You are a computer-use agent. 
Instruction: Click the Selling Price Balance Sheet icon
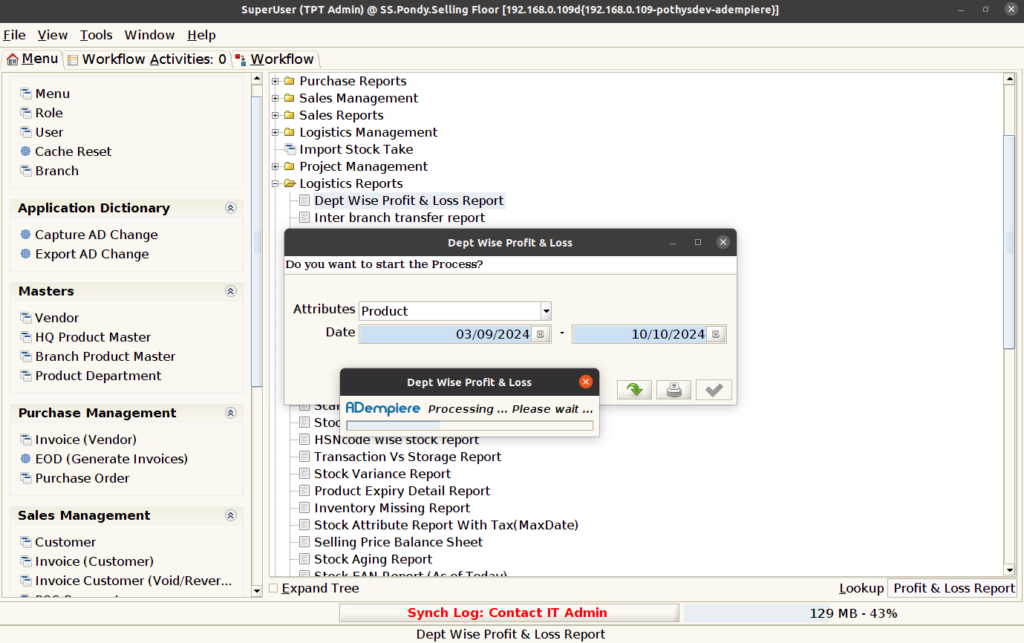tap(304, 542)
